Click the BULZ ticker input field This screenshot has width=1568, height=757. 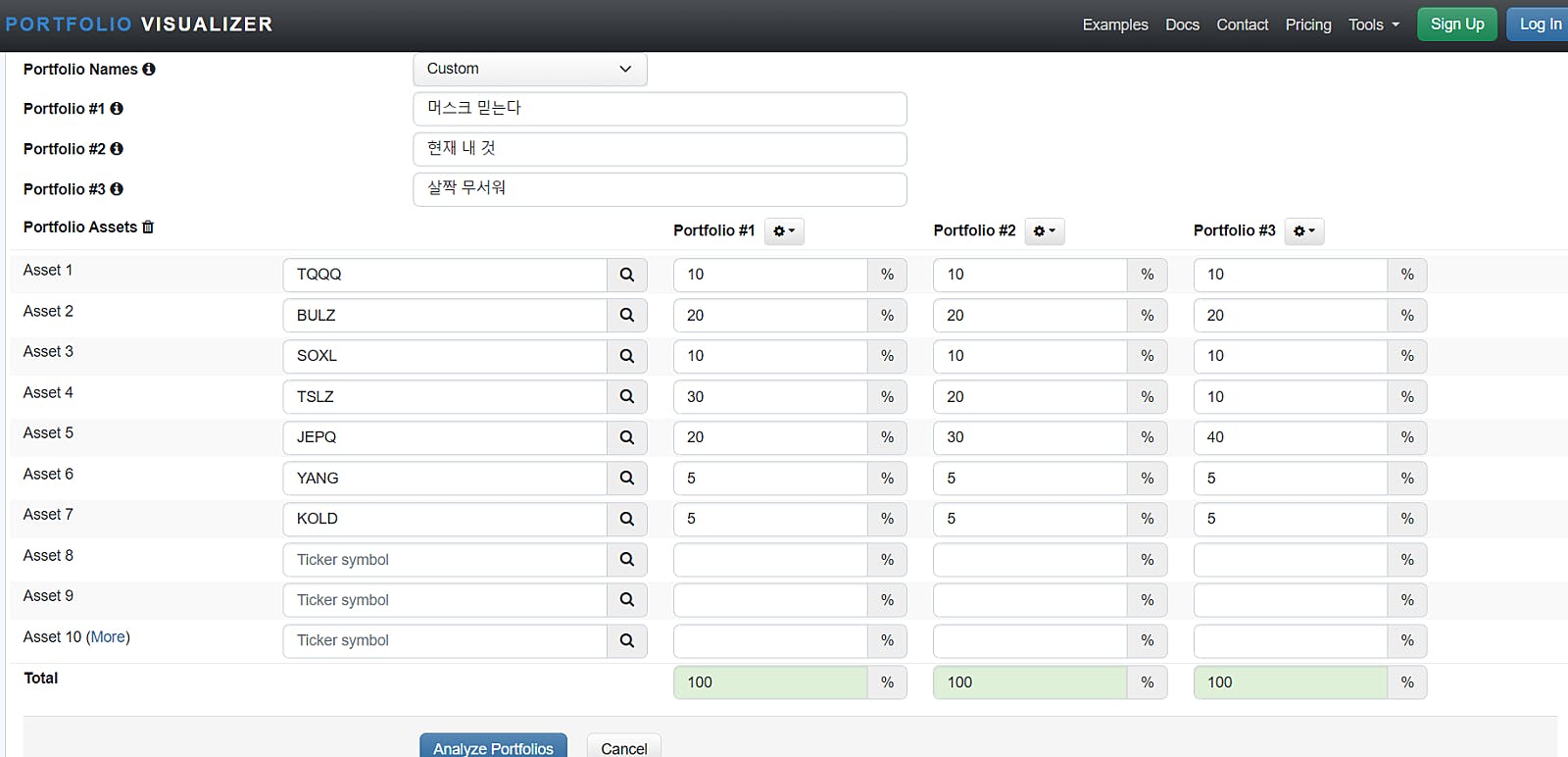pyautogui.click(x=446, y=316)
